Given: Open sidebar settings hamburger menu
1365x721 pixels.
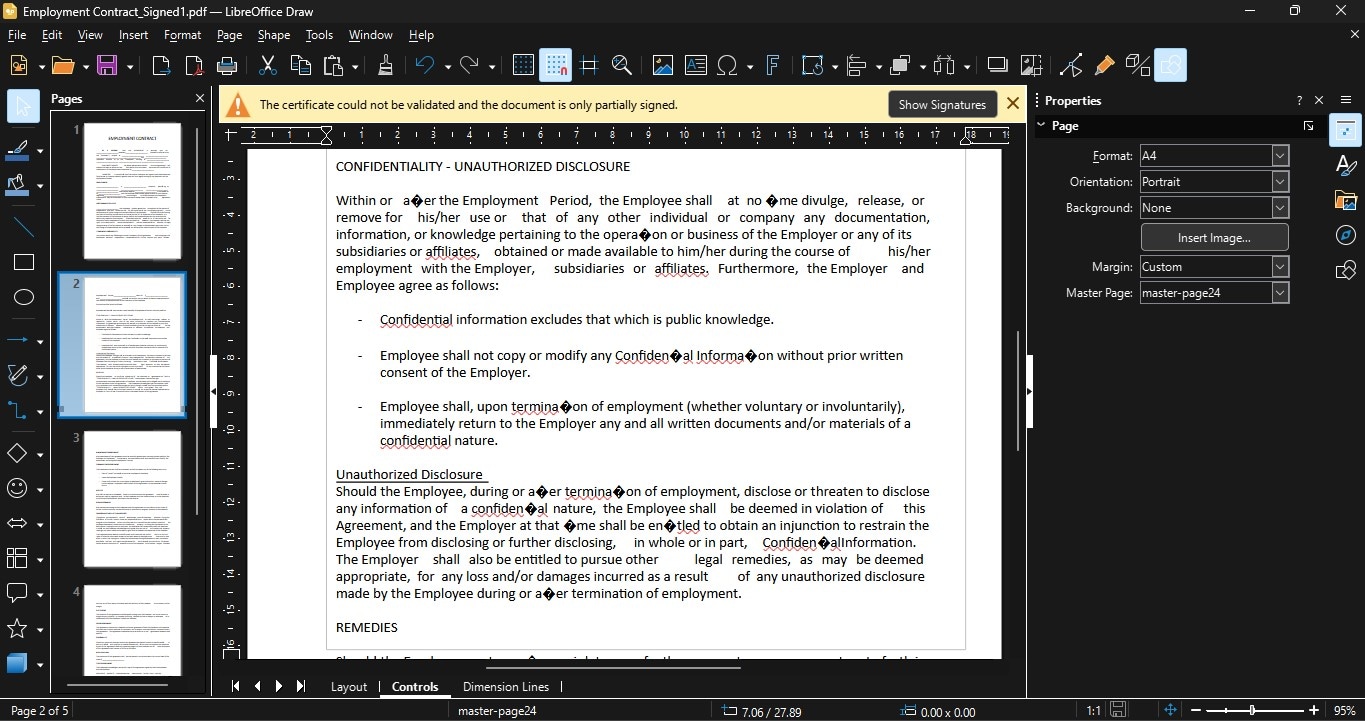Looking at the screenshot, I should tap(1346, 101).
